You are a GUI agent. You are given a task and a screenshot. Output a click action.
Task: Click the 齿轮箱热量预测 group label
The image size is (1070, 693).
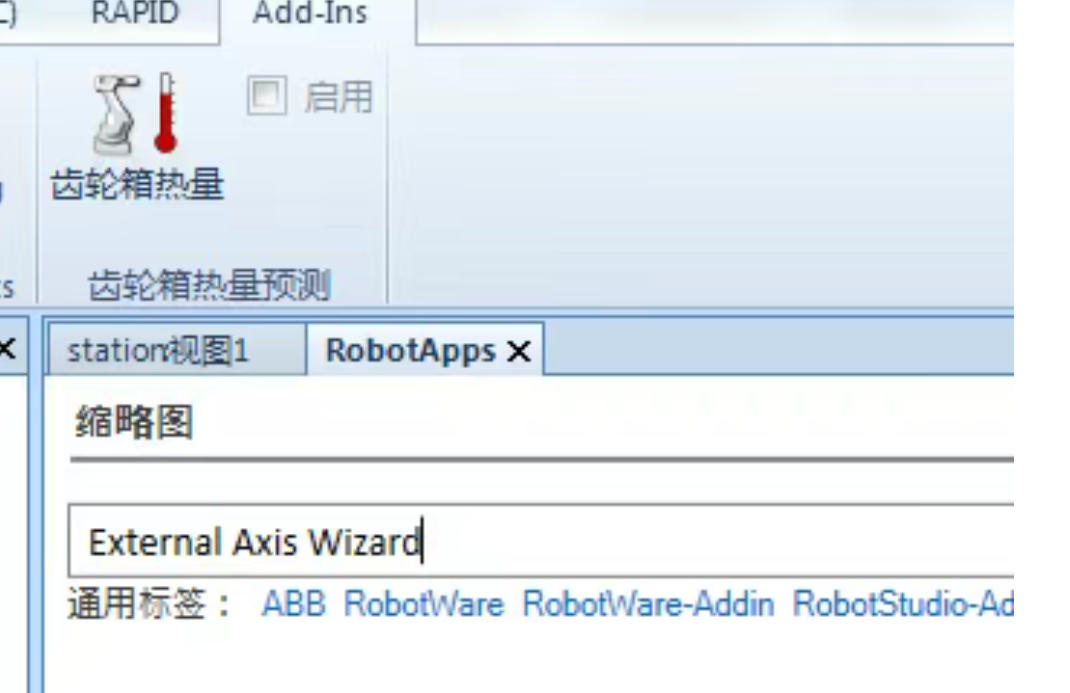pos(209,284)
